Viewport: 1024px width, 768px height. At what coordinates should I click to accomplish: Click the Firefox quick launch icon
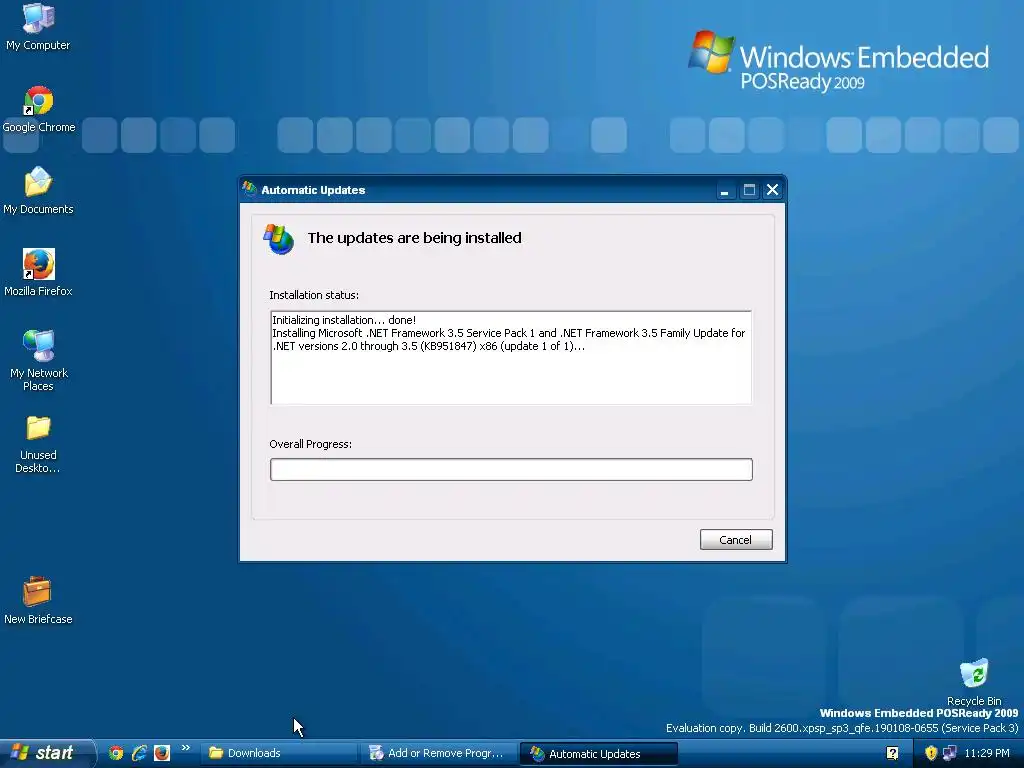[162, 753]
